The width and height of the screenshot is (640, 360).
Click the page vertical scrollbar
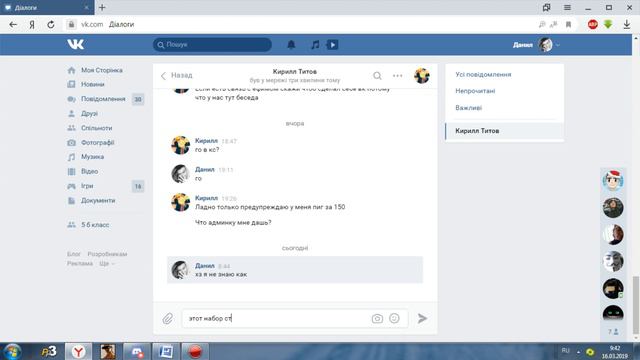(636, 304)
